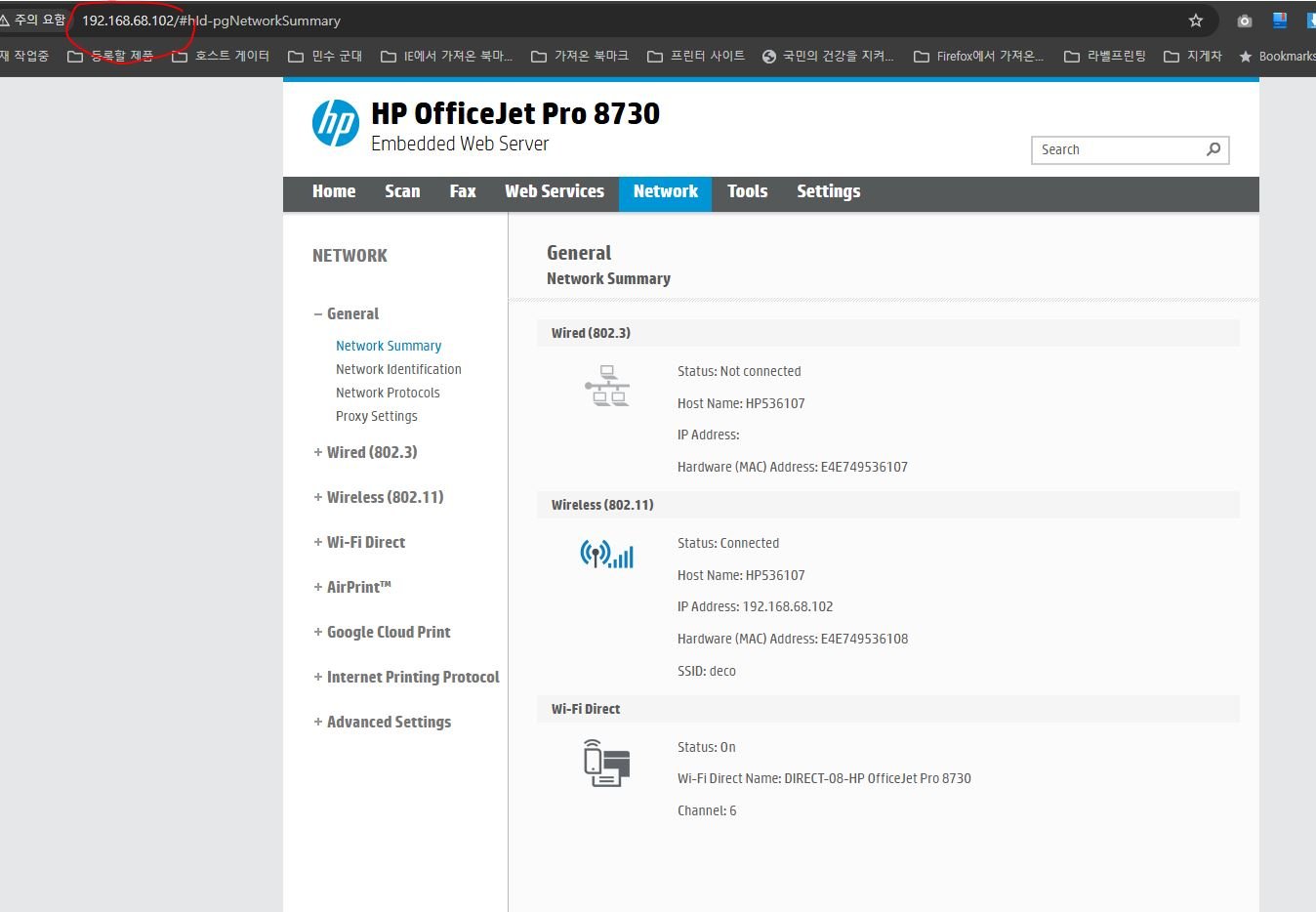Open the Web Services tab
The image size is (1316, 912).
555,191
